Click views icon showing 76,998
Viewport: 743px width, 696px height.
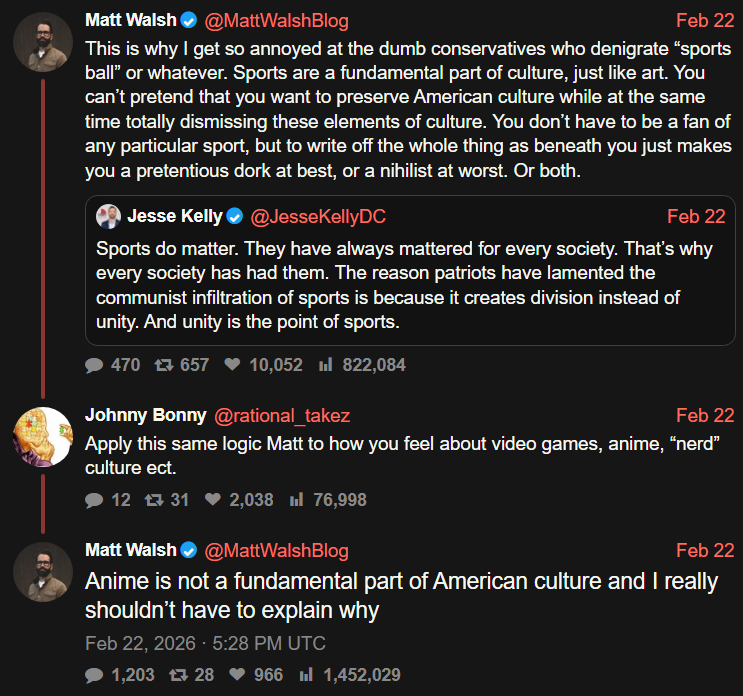coord(296,499)
